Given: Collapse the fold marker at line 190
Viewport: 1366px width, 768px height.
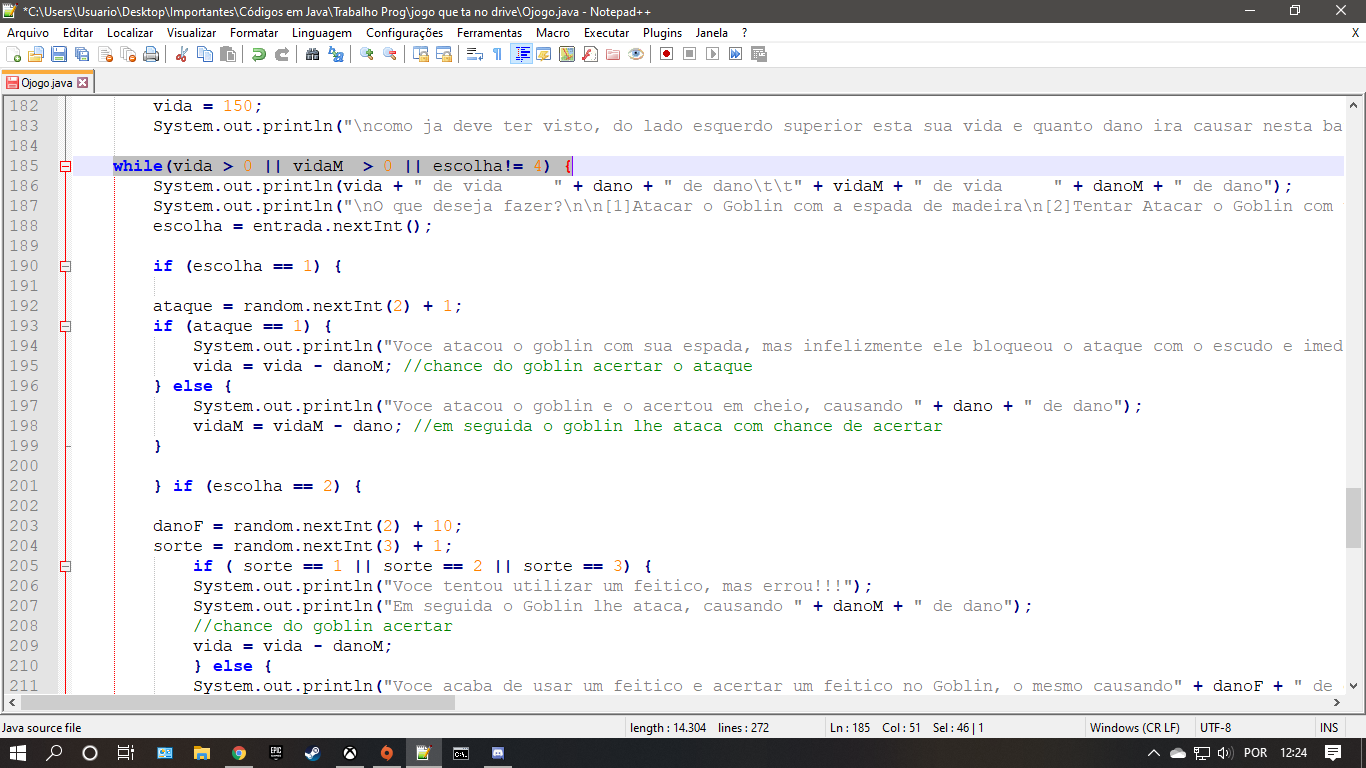Looking at the screenshot, I should point(66,266).
